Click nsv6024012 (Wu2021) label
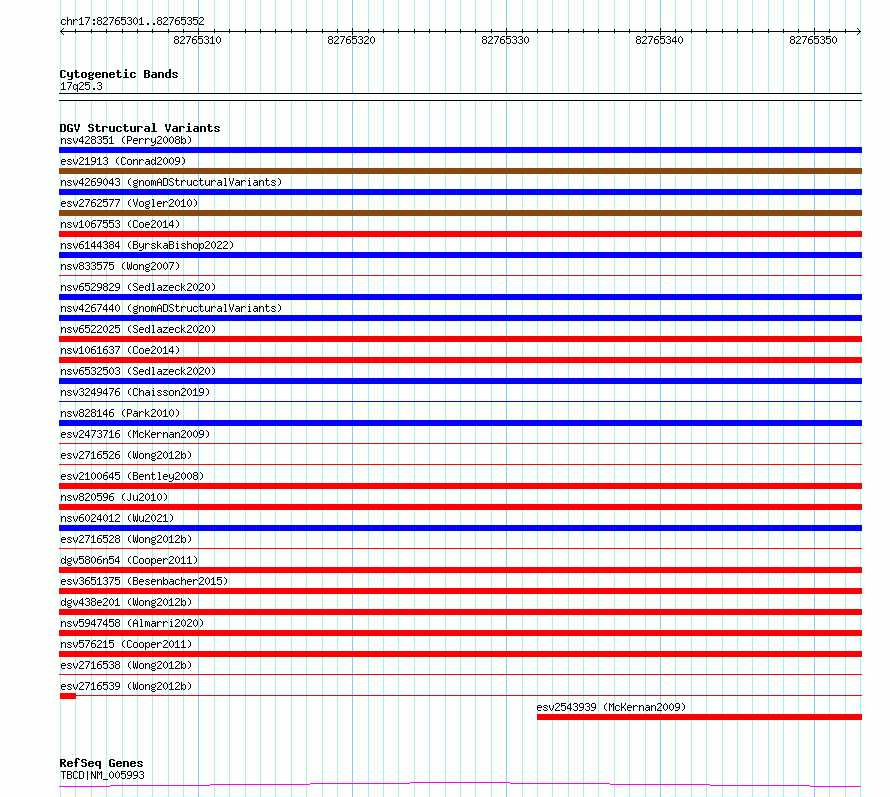The height and width of the screenshot is (797, 890). [x=117, y=518]
